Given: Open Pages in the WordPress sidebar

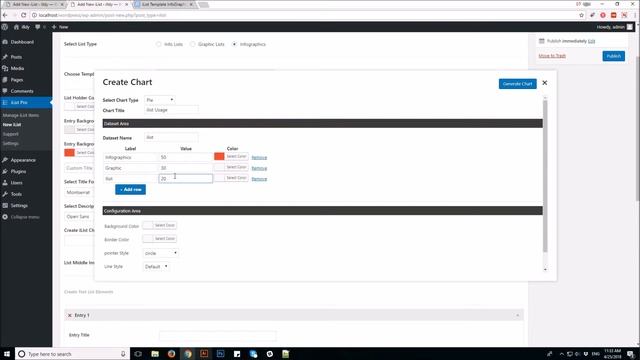Looking at the screenshot, I should click(x=17, y=80).
